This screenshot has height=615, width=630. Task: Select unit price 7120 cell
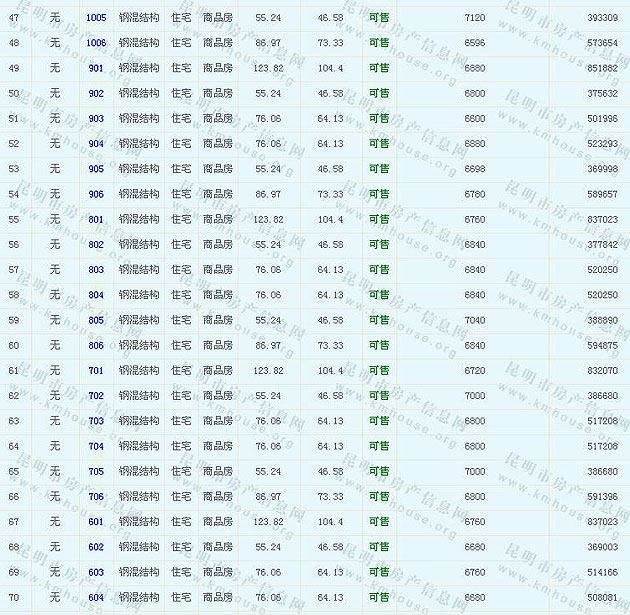(x=475, y=18)
